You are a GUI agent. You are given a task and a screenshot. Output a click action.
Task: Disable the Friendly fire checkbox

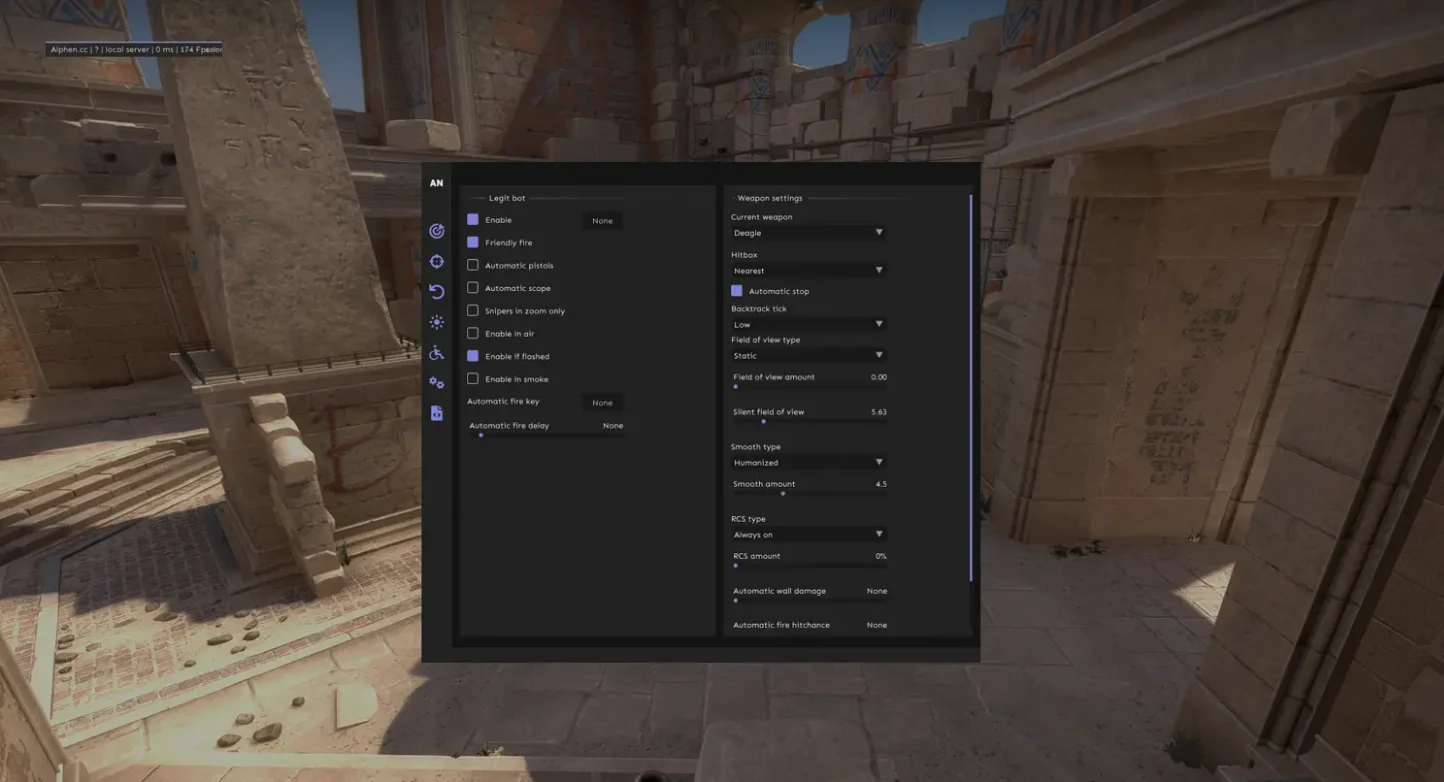[473, 242]
